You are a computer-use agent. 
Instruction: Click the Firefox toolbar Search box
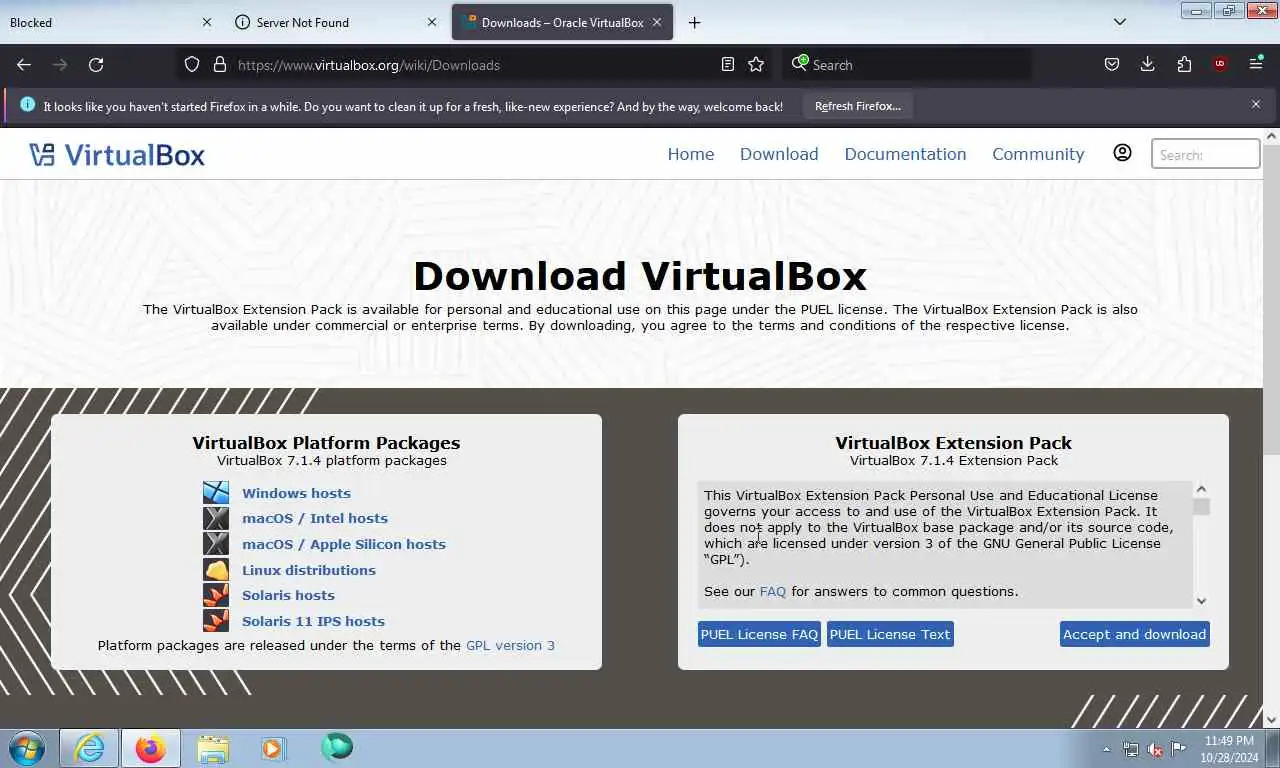click(x=908, y=64)
